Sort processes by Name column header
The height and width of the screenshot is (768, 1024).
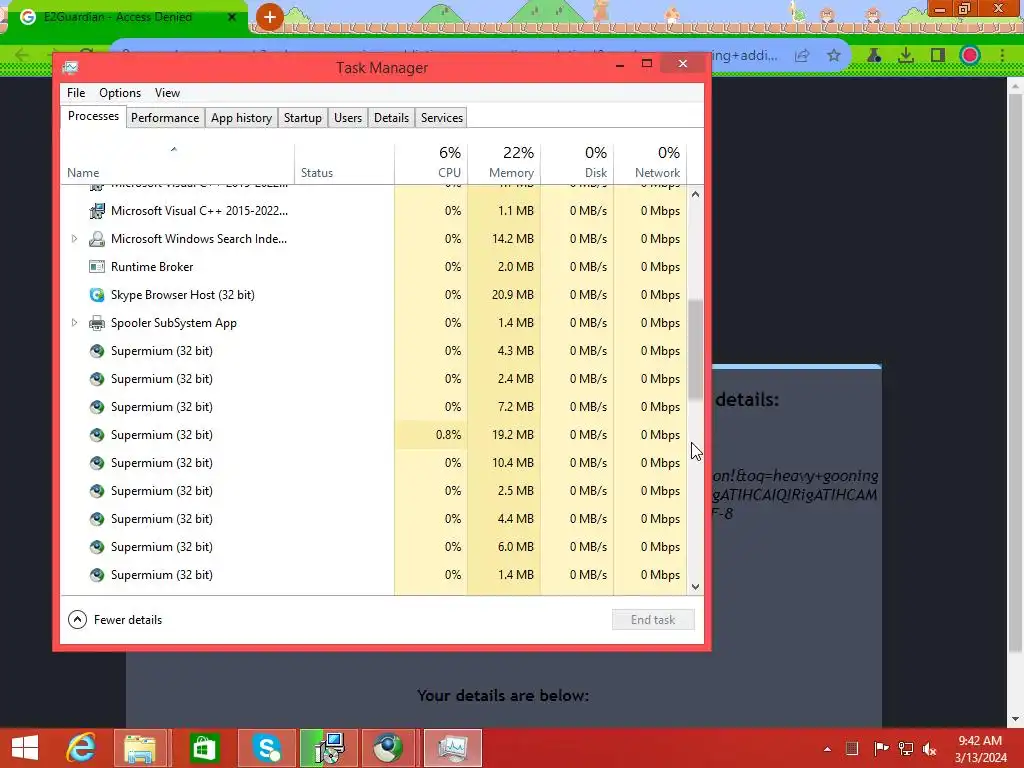point(177,163)
